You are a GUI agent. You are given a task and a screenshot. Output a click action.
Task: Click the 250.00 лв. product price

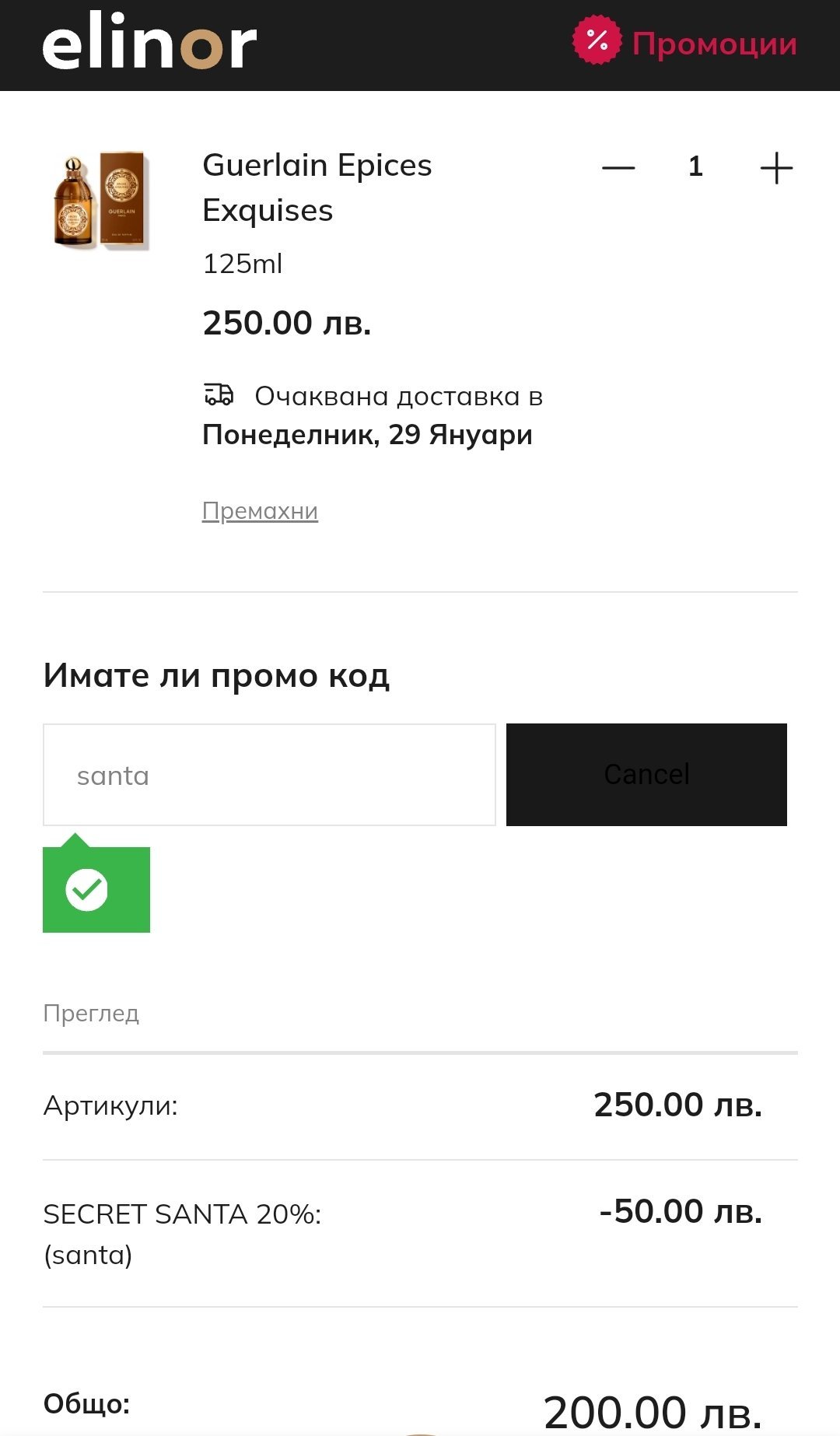[x=286, y=323]
